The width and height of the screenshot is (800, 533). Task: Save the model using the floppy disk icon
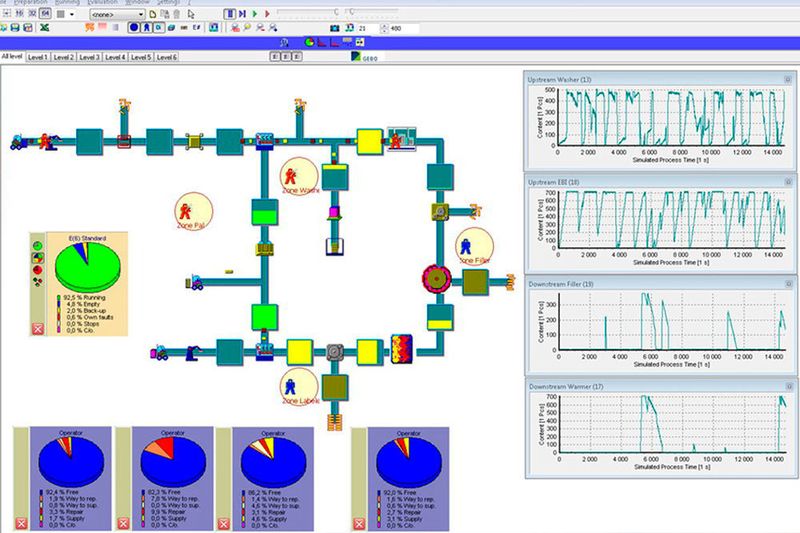[x=15, y=28]
